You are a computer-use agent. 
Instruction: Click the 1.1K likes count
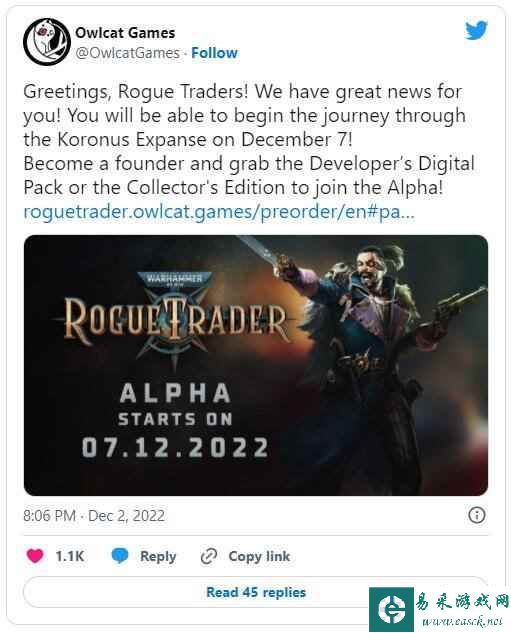[x=69, y=556]
